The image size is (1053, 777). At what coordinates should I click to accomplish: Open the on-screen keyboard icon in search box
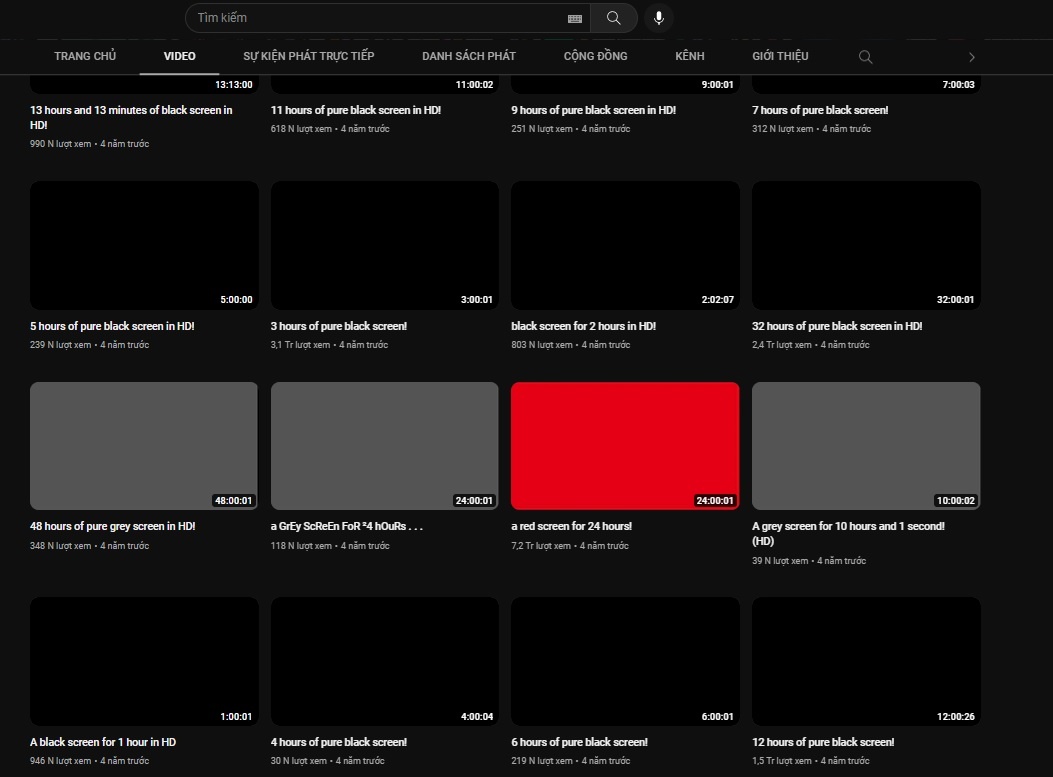(x=574, y=18)
